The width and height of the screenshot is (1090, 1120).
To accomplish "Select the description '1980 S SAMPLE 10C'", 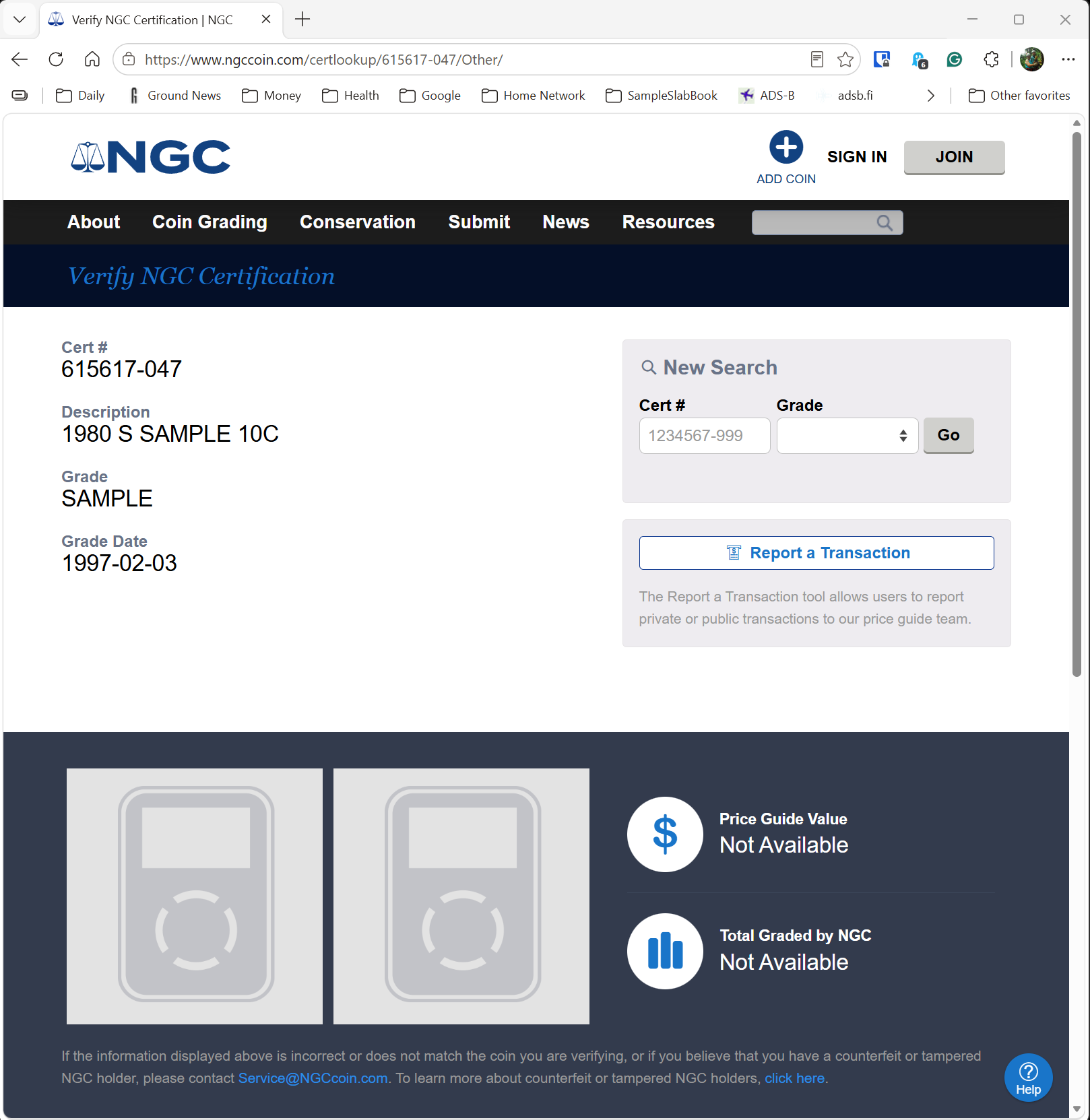I will pyautogui.click(x=170, y=434).
